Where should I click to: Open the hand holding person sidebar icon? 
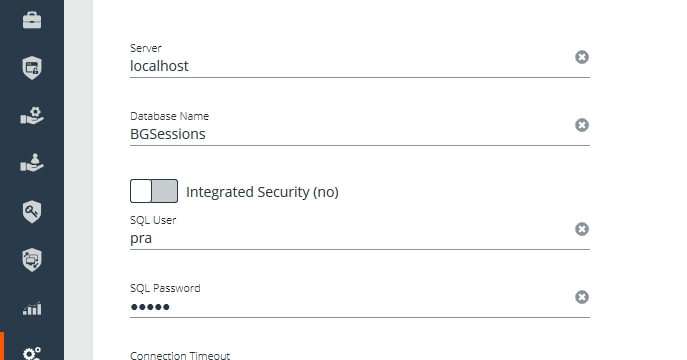coord(32,163)
